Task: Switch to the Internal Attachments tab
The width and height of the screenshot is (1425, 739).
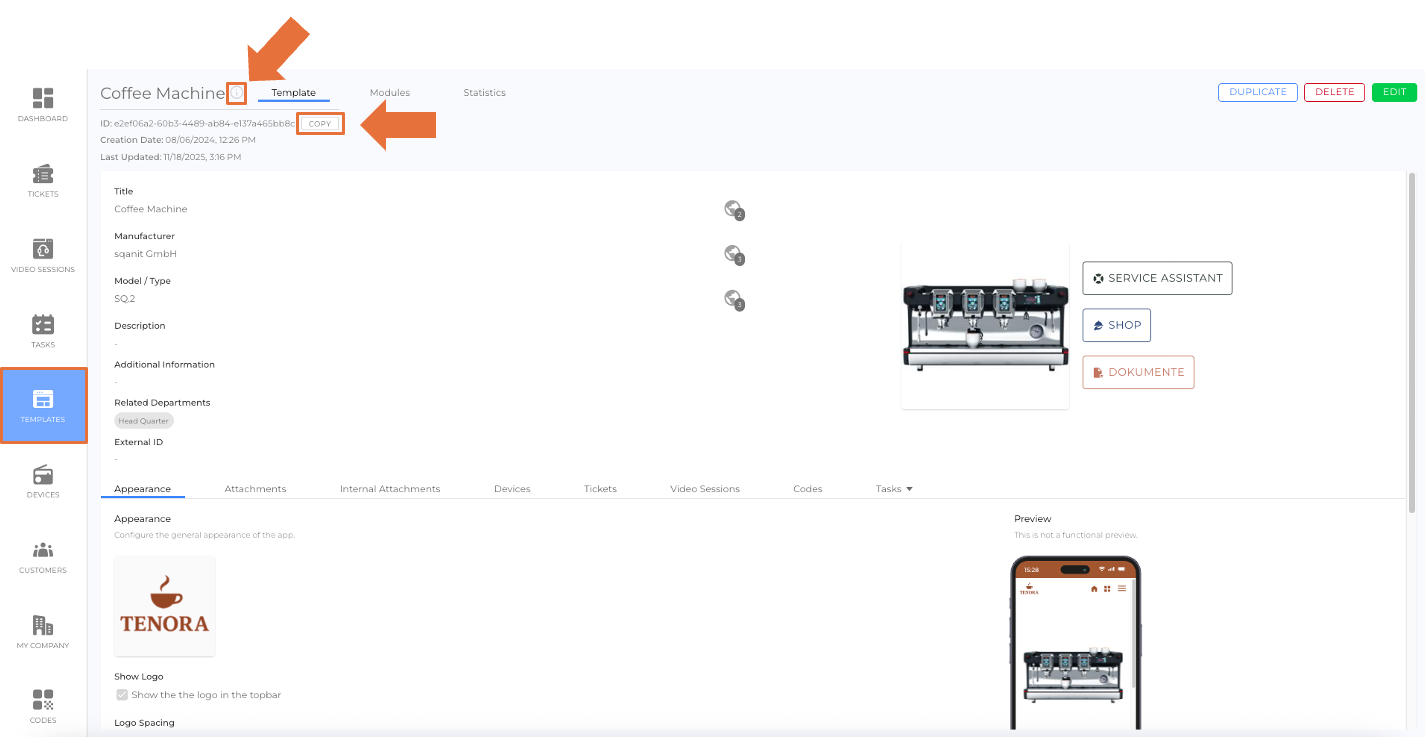Action: coord(390,489)
